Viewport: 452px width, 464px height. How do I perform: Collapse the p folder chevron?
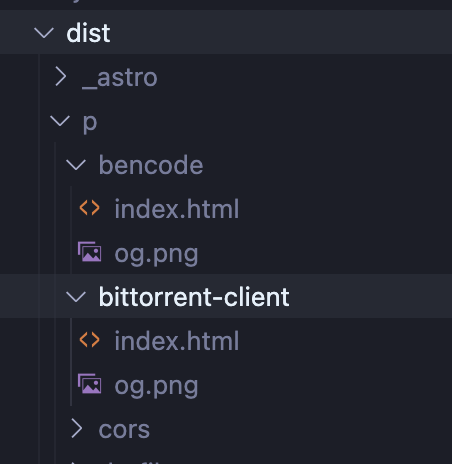tap(60, 121)
